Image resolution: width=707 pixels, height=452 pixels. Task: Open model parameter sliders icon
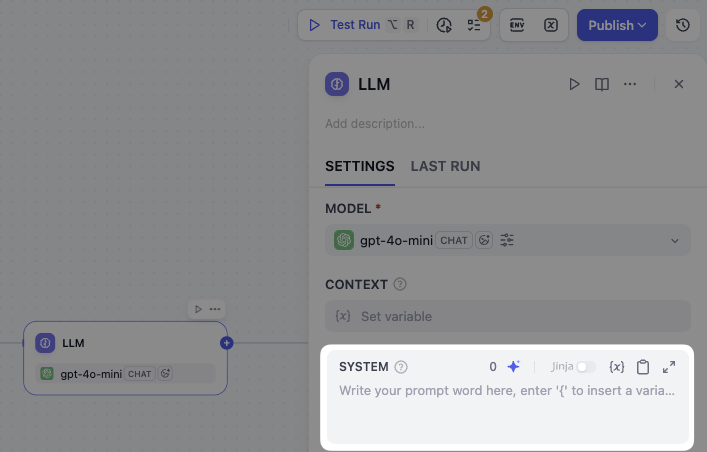tap(507, 240)
